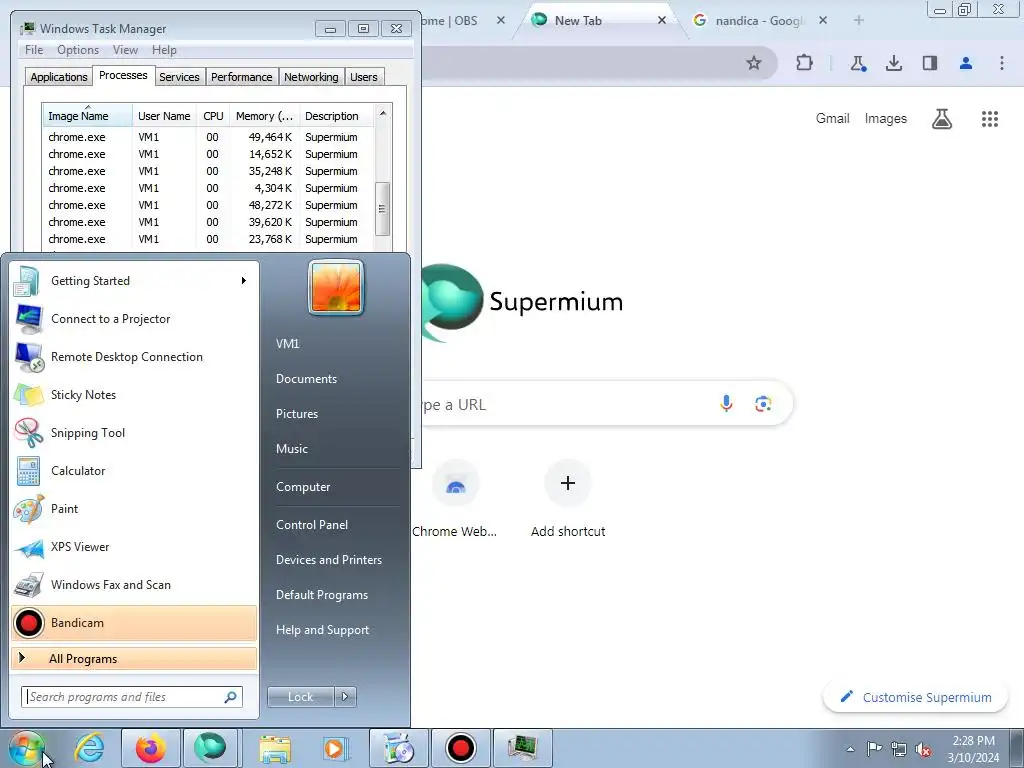Switch to Task Manager taskbar button
Viewport: 1024px width, 768px height.
coord(522,748)
